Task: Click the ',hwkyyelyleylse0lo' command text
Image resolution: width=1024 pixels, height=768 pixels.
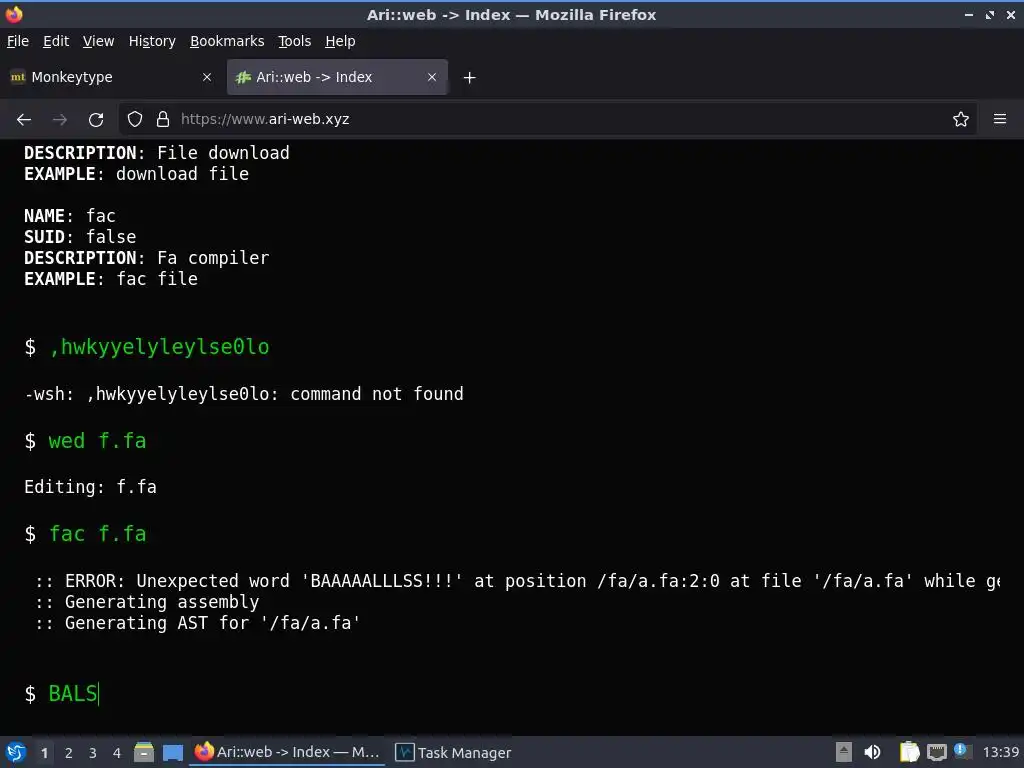Action: click(159, 347)
